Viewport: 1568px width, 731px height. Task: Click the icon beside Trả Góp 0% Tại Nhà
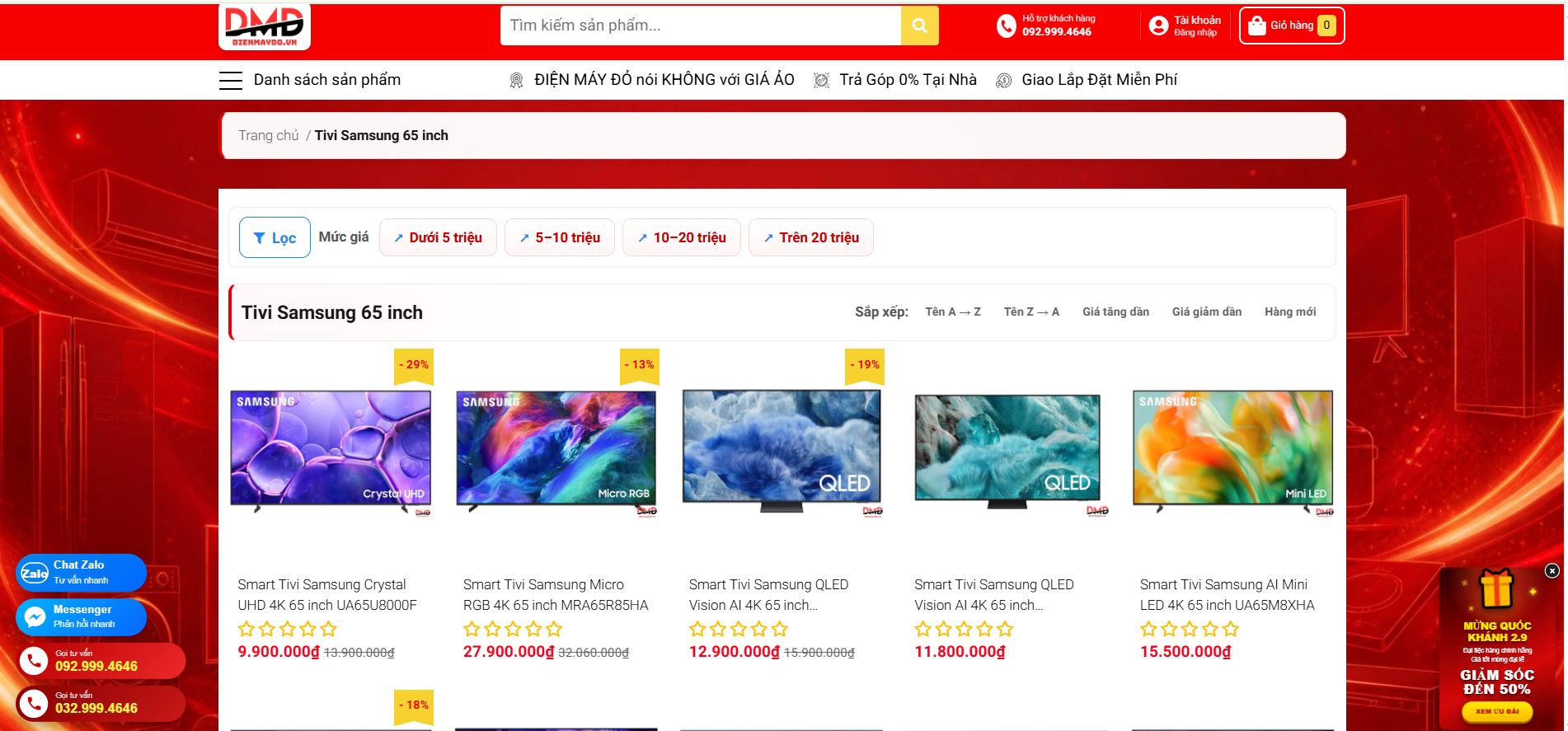pyautogui.click(x=821, y=80)
